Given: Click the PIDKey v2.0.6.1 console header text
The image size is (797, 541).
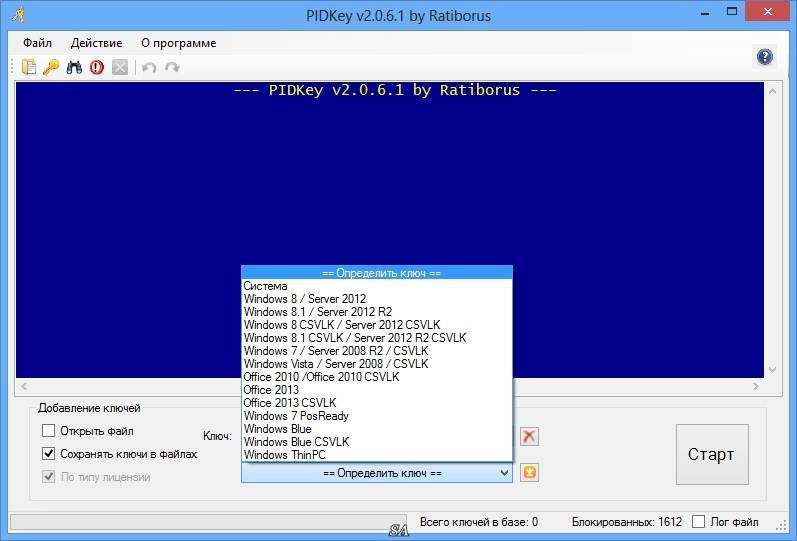Looking at the screenshot, I should click(x=395, y=91).
